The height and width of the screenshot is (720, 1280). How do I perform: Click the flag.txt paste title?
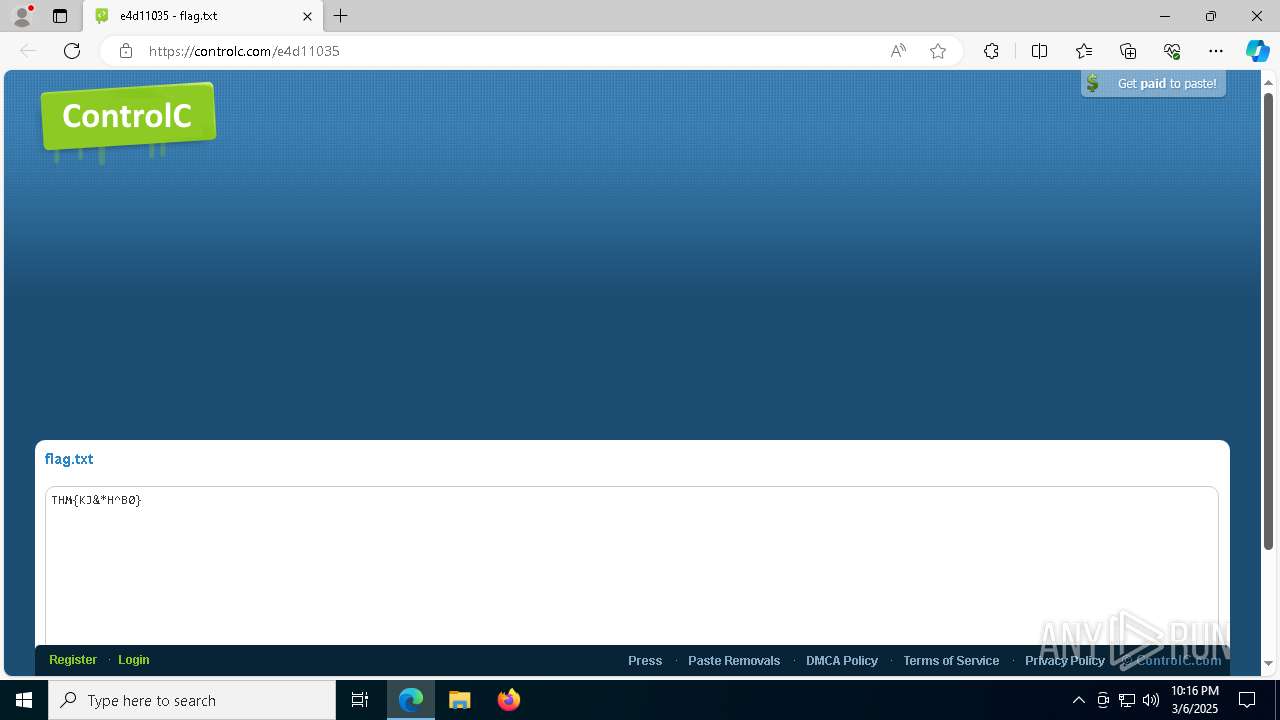(69, 459)
